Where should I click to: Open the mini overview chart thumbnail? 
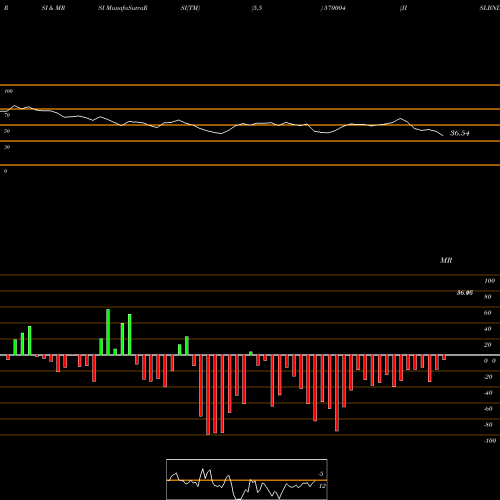247,479
